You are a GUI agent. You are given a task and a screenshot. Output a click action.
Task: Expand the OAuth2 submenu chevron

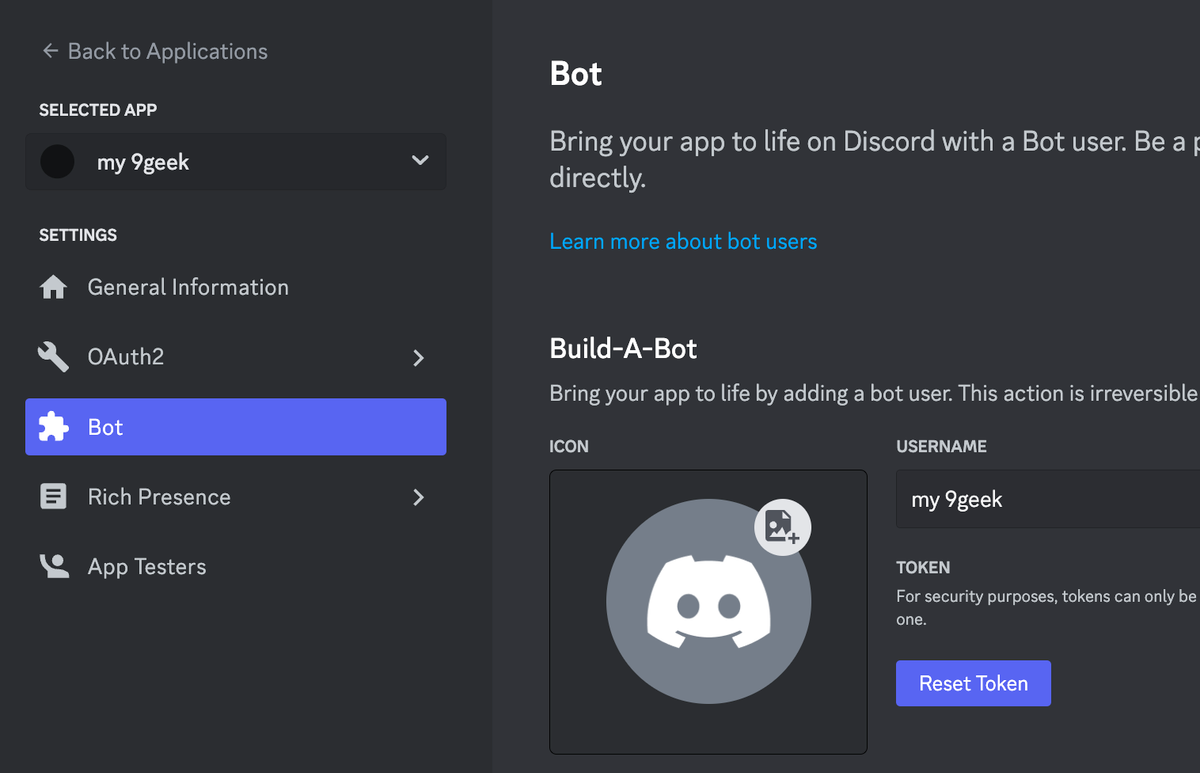(x=418, y=358)
